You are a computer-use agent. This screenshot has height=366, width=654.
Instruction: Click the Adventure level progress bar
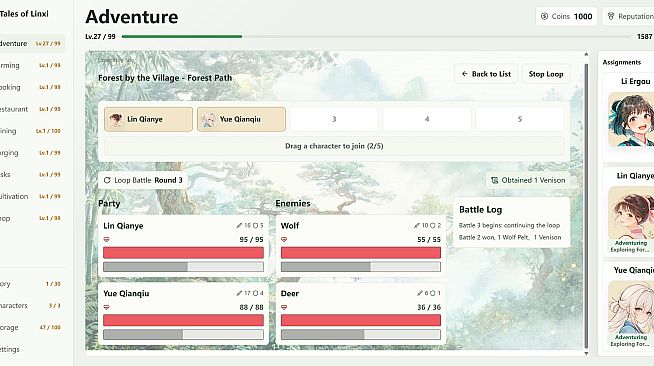click(375, 37)
